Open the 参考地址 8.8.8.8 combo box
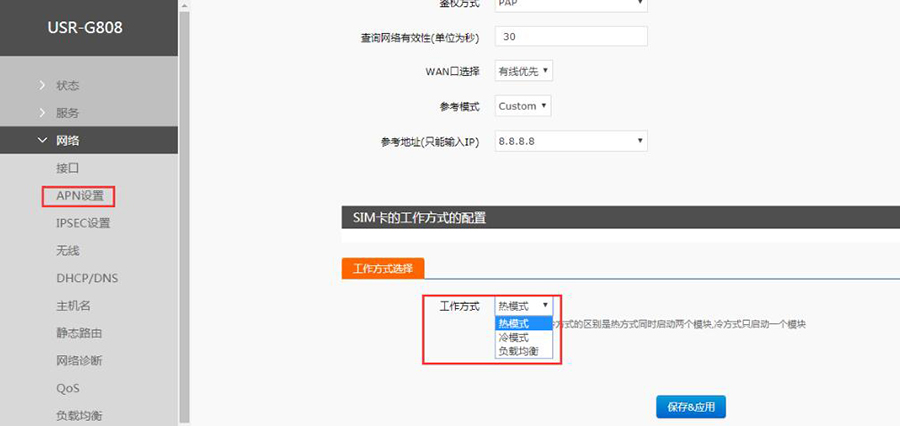The image size is (900, 426). tap(571, 141)
